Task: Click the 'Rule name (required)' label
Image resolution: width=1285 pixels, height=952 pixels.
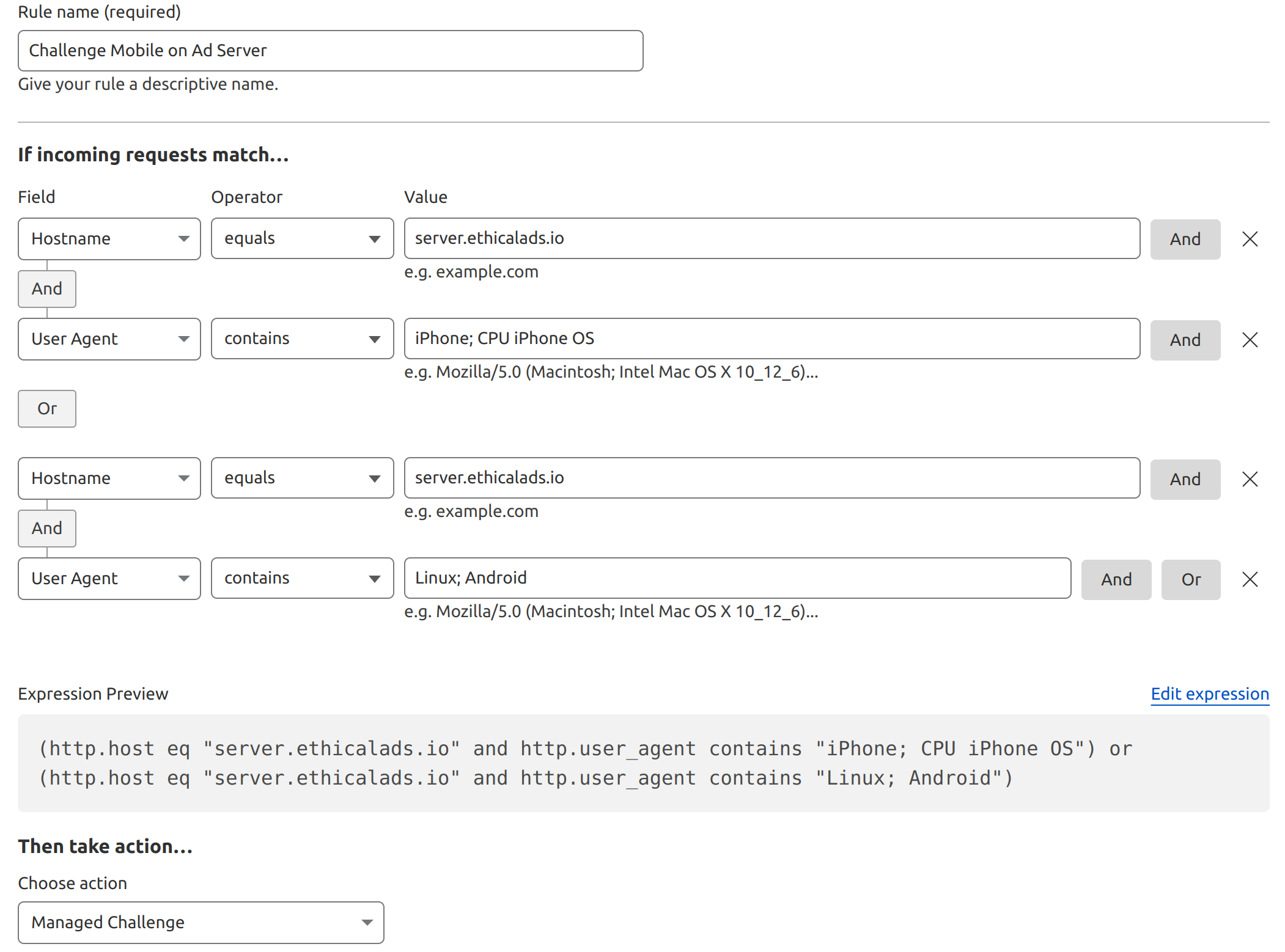Action: click(100, 12)
